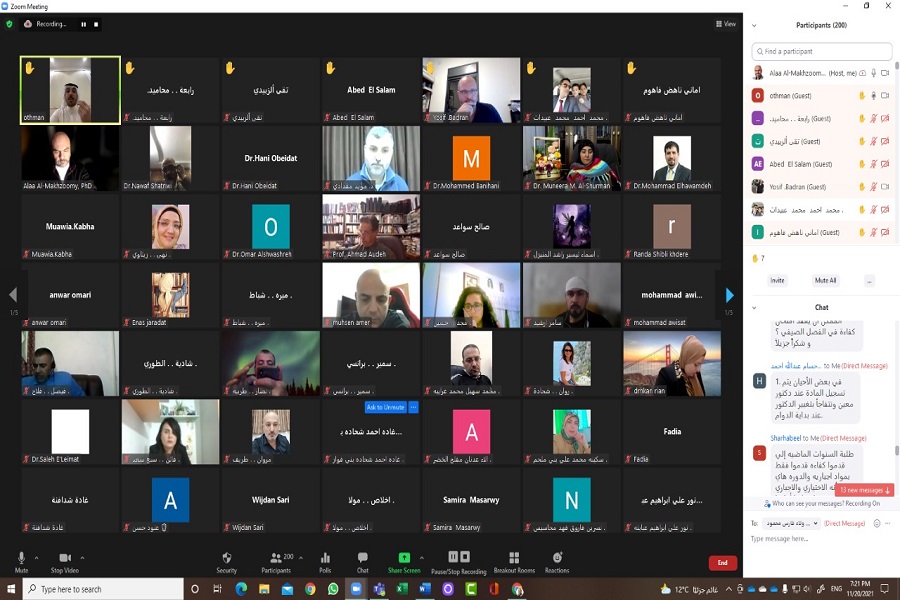Open the caret next to Participants 200
The height and width of the screenshot is (600, 900).
tap(301, 558)
